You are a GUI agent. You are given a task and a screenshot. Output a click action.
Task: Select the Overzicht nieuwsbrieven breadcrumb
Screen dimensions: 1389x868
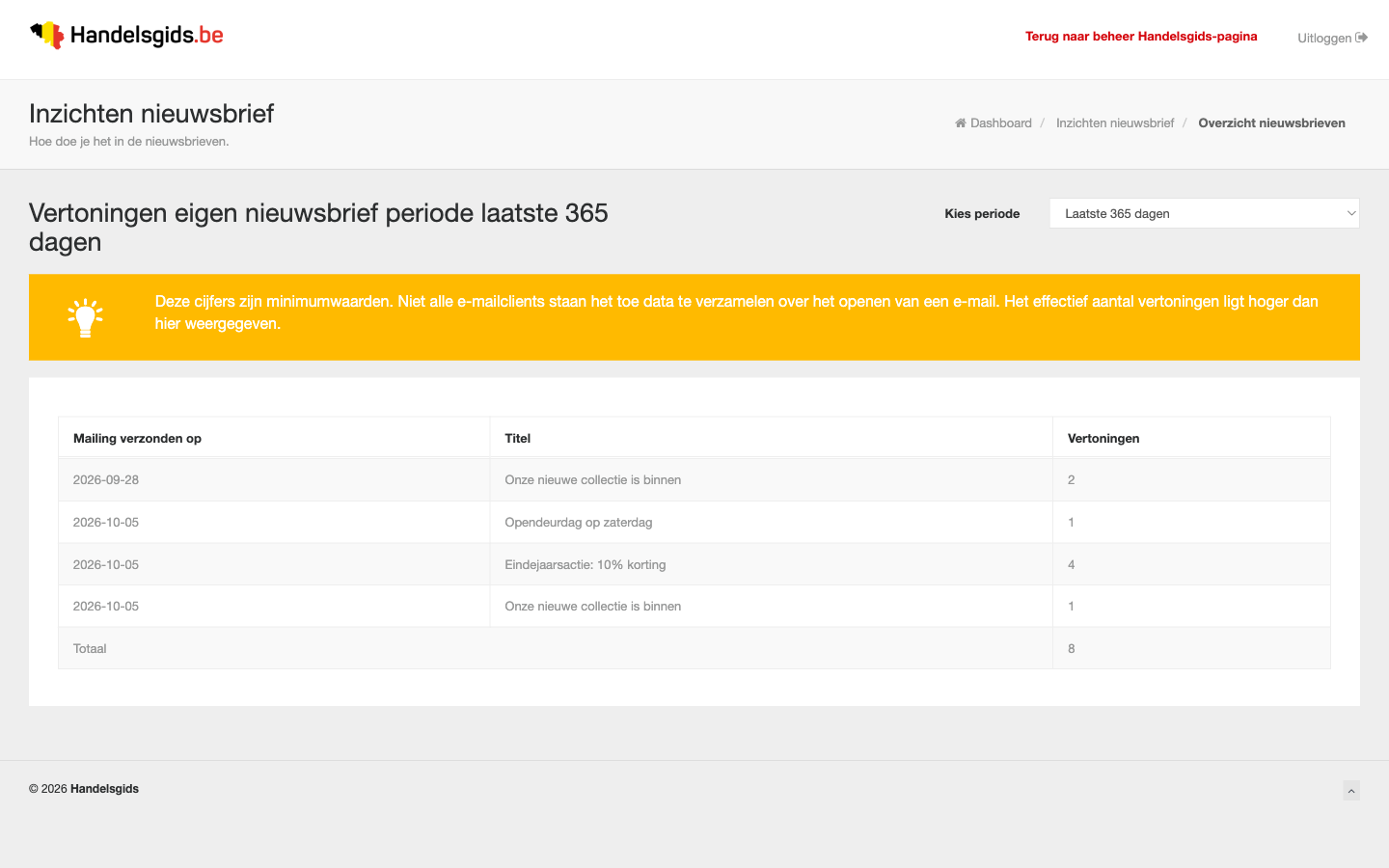pyautogui.click(x=1272, y=123)
